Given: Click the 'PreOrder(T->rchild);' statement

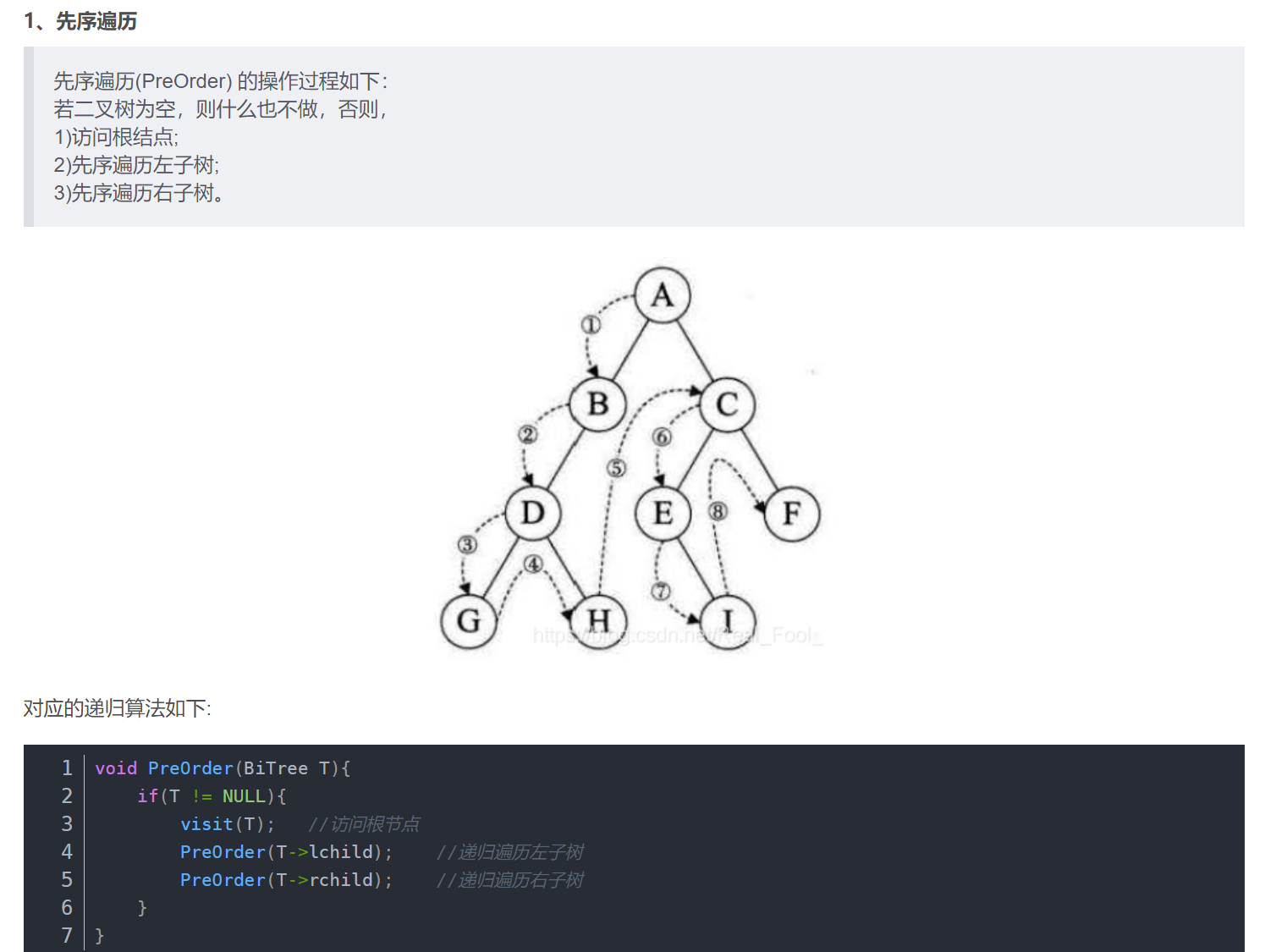Looking at the screenshot, I should point(286,880).
